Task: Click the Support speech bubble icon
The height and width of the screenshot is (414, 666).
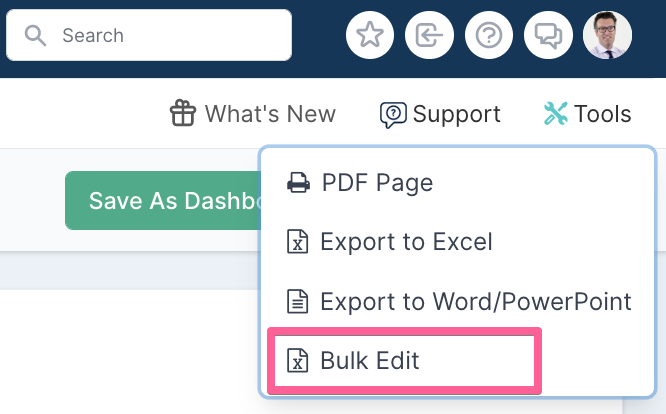Action: tap(393, 115)
